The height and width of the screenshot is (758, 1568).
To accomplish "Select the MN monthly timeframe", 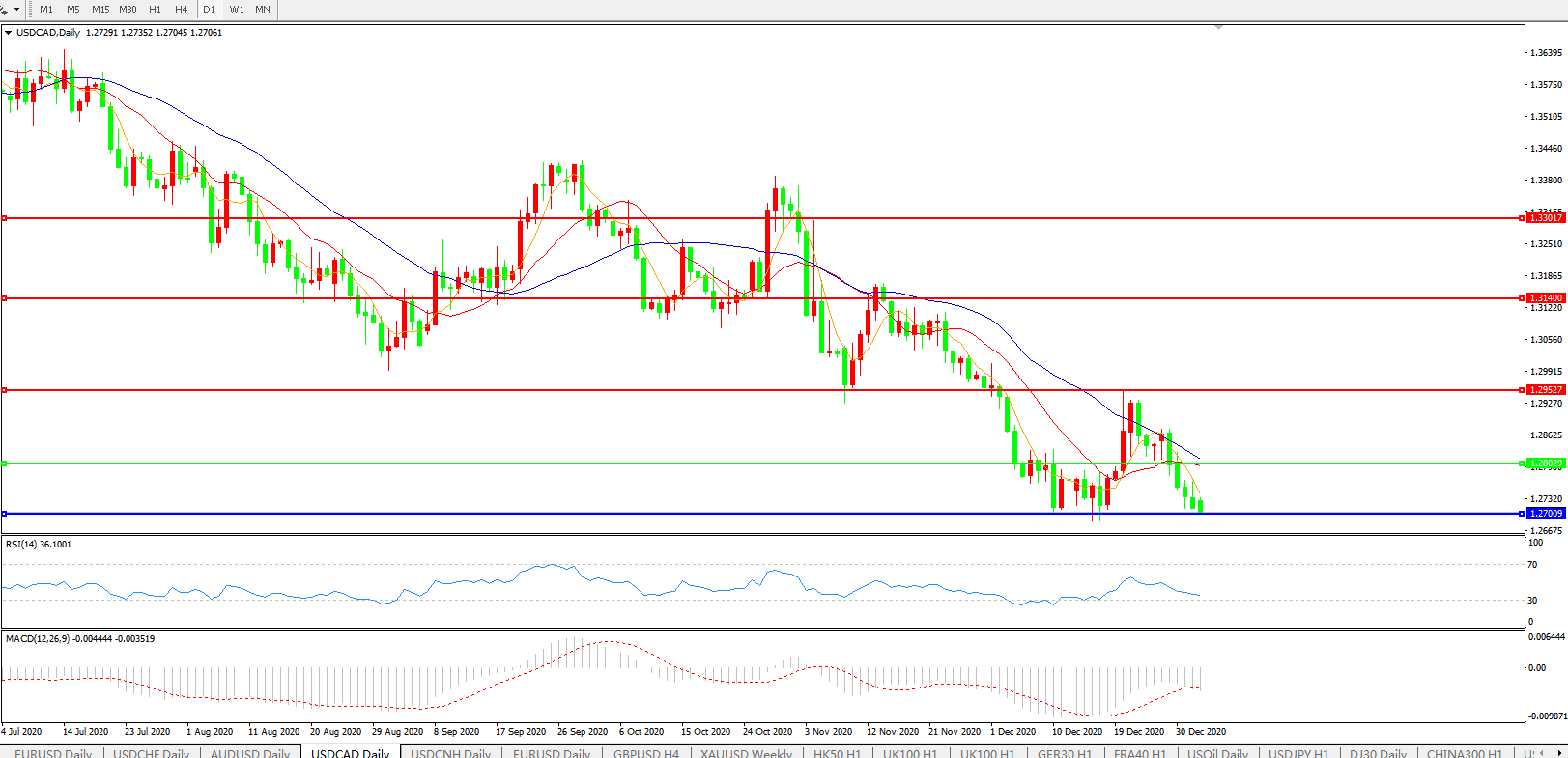I will click(263, 9).
